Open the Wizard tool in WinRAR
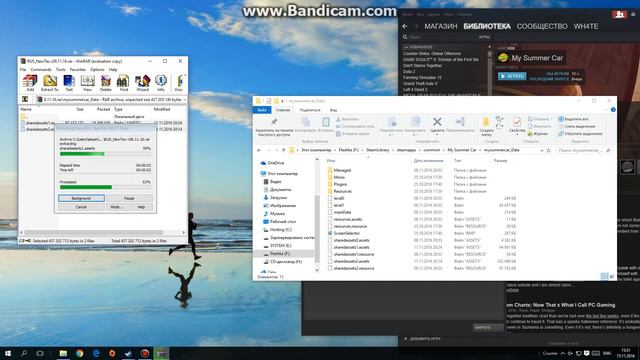 pos(142,83)
